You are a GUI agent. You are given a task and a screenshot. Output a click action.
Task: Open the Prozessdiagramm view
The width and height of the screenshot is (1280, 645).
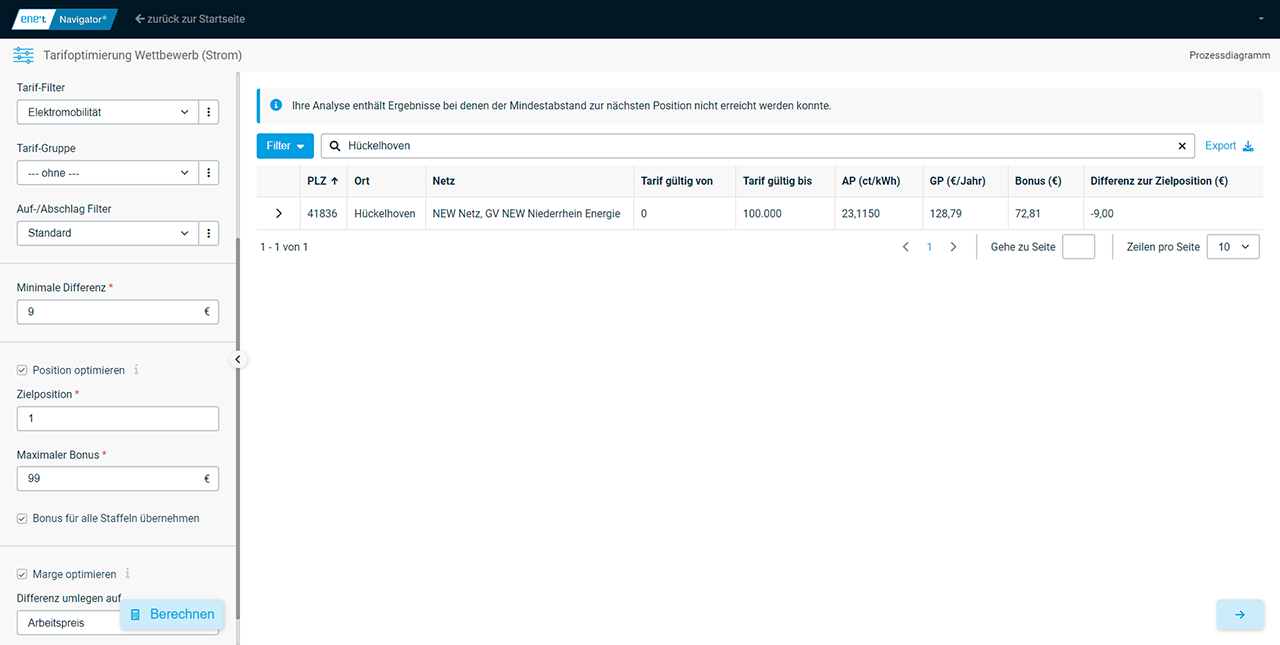1229,56
